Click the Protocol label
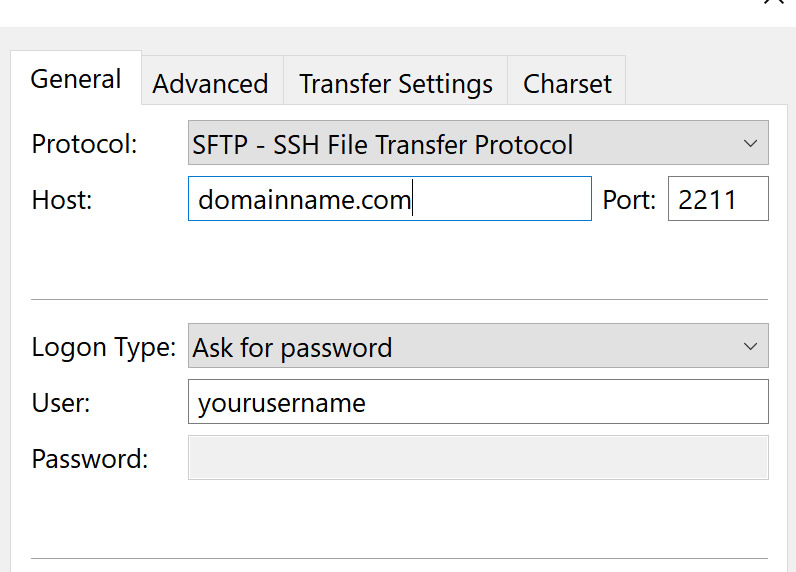The image size is (796, 572). [84, 144]
